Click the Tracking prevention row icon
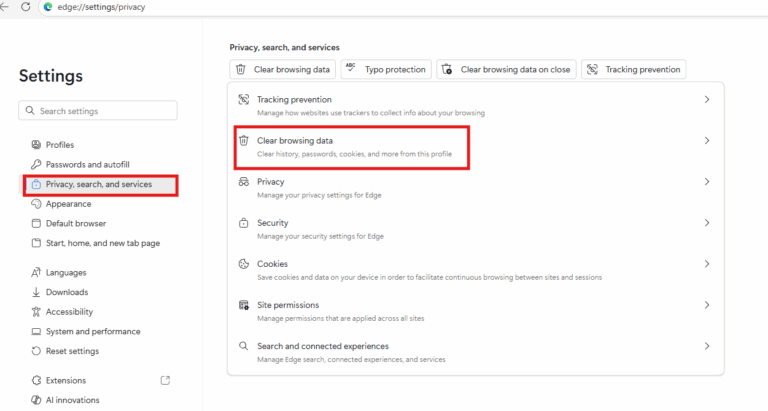Viewport: 768px width, 411px height. 243,99
